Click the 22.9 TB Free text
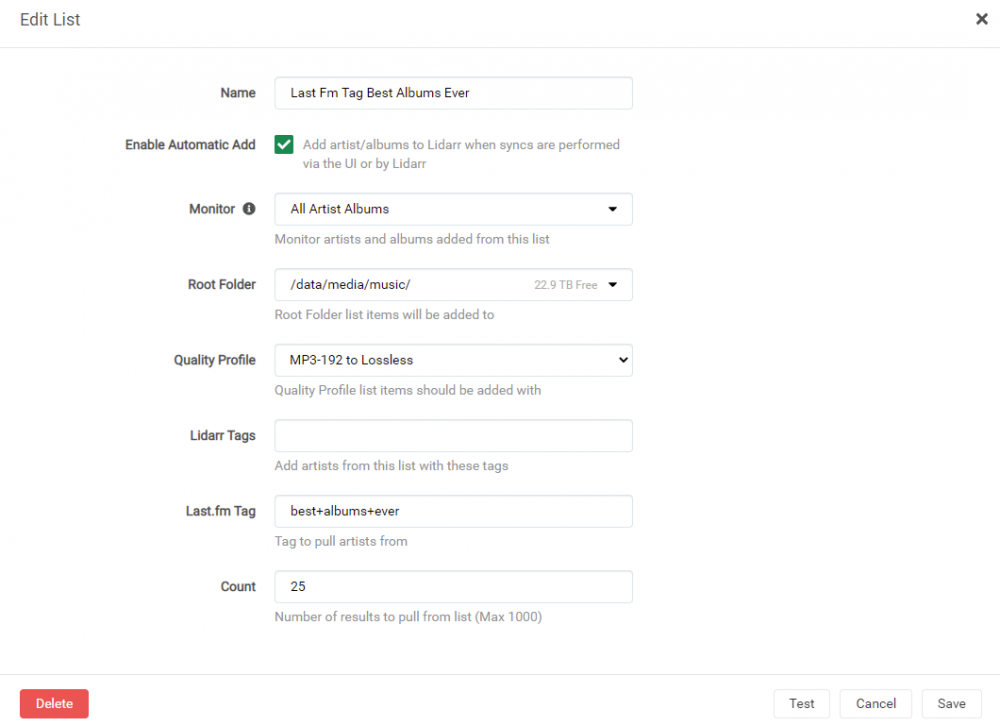The image size is (1000, 726). (566, 285)
